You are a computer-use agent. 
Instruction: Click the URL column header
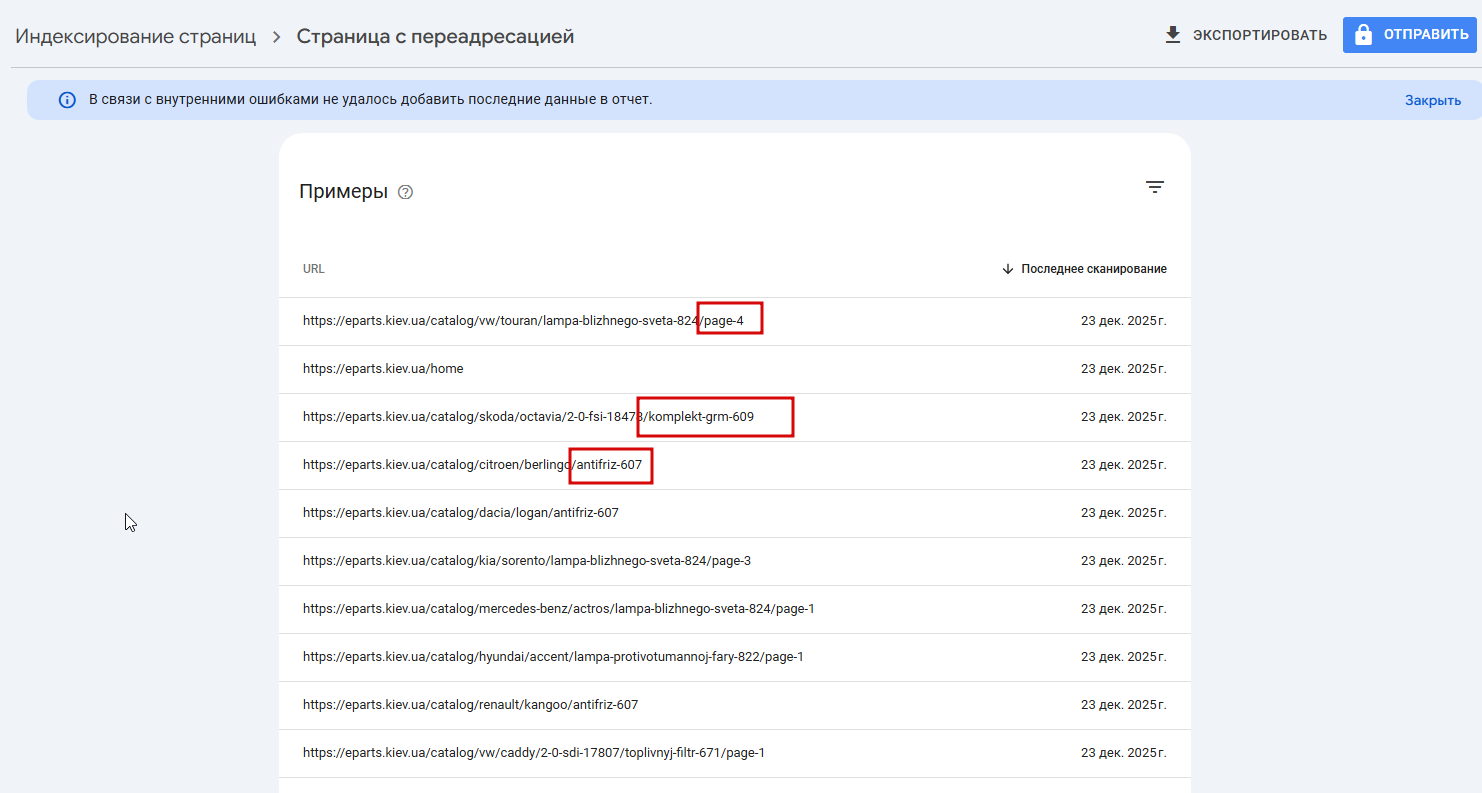(x=314, y=269)
